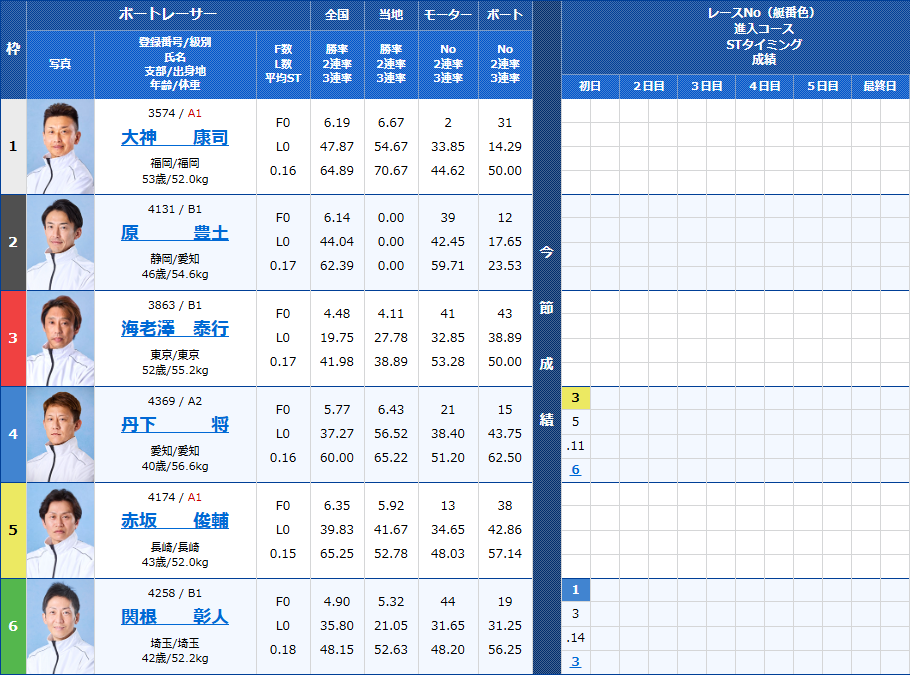The height and width of the screenshot is (675, 910).
Task: Click photo of racer 大神 康司
Action: pyautogui.click(x=60, y=147)
